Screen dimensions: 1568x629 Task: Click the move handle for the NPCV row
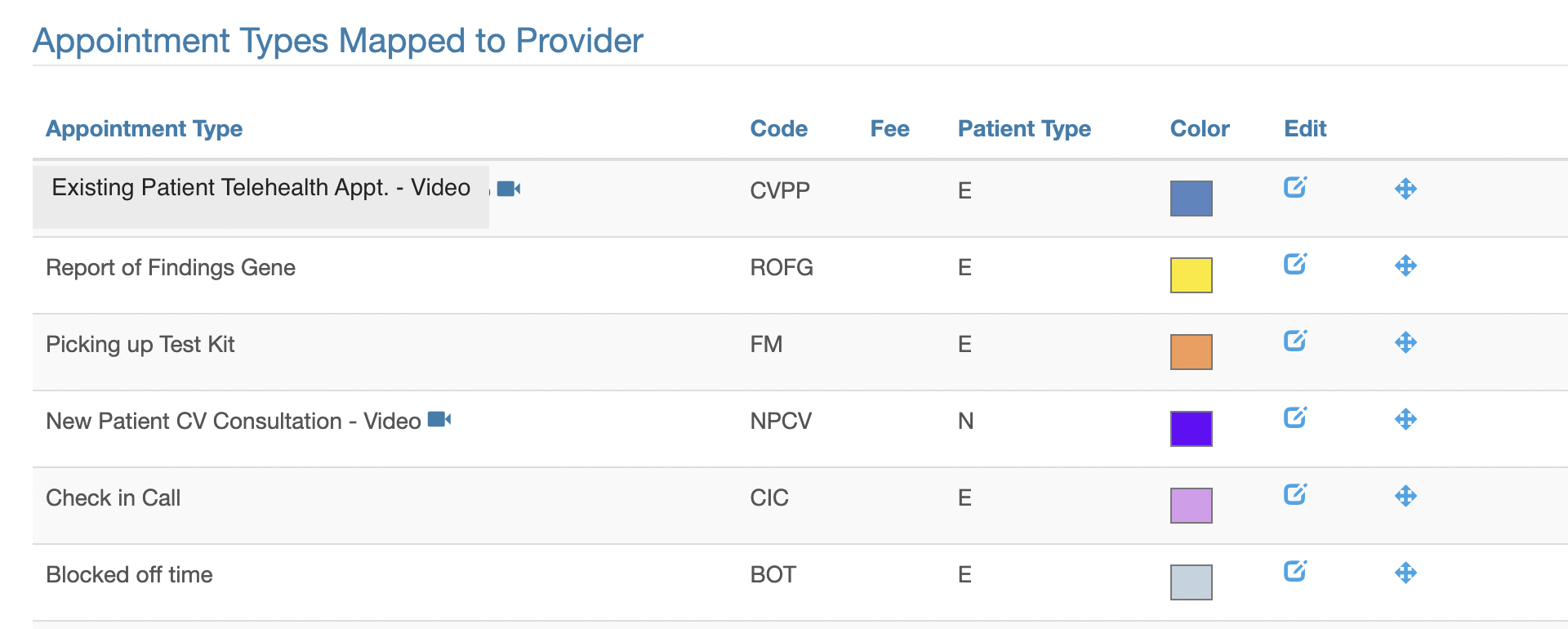coord(1405,419)
